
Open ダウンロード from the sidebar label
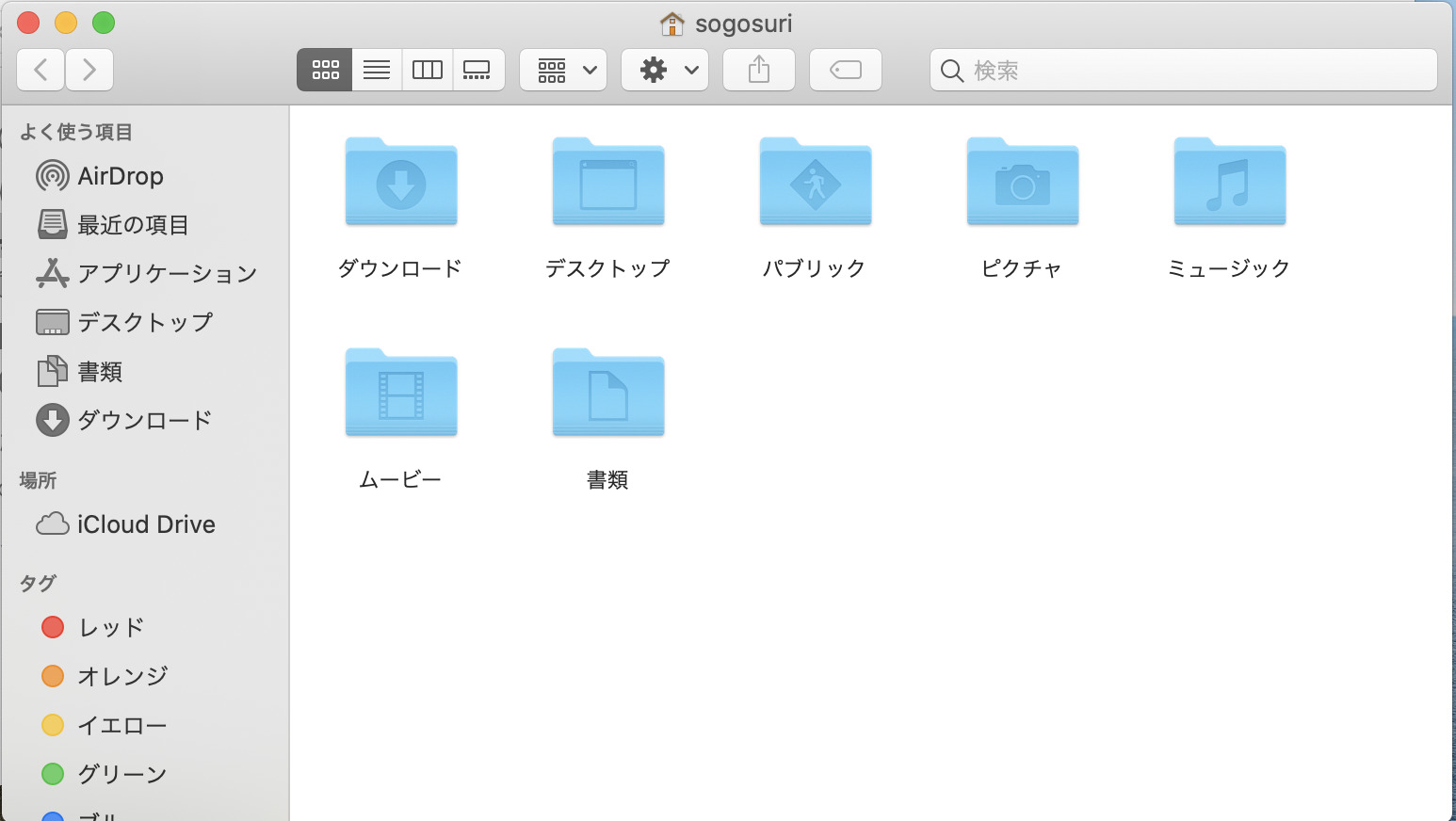click(145, 421)
